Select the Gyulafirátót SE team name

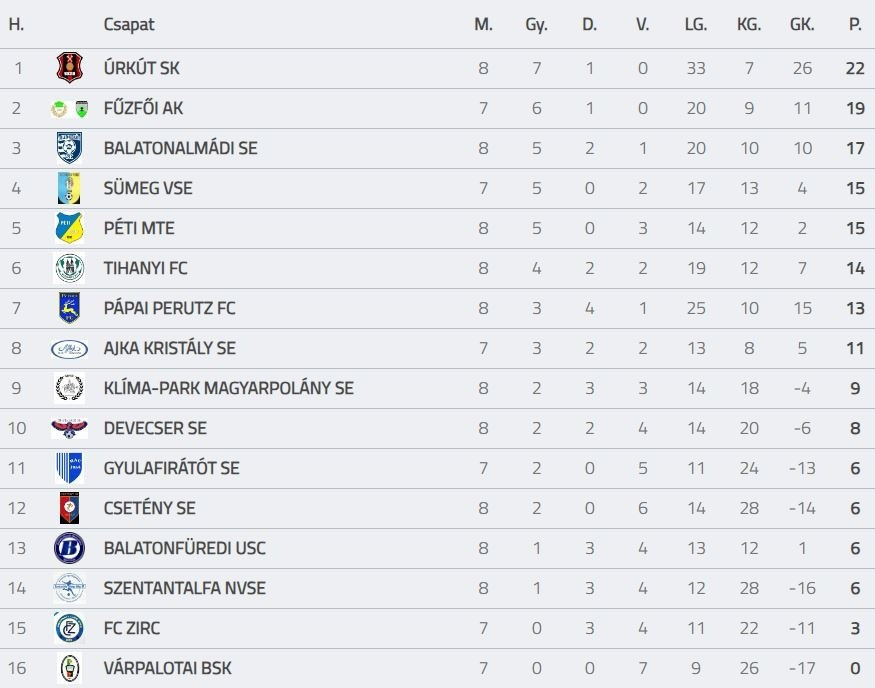click(171, 468)
